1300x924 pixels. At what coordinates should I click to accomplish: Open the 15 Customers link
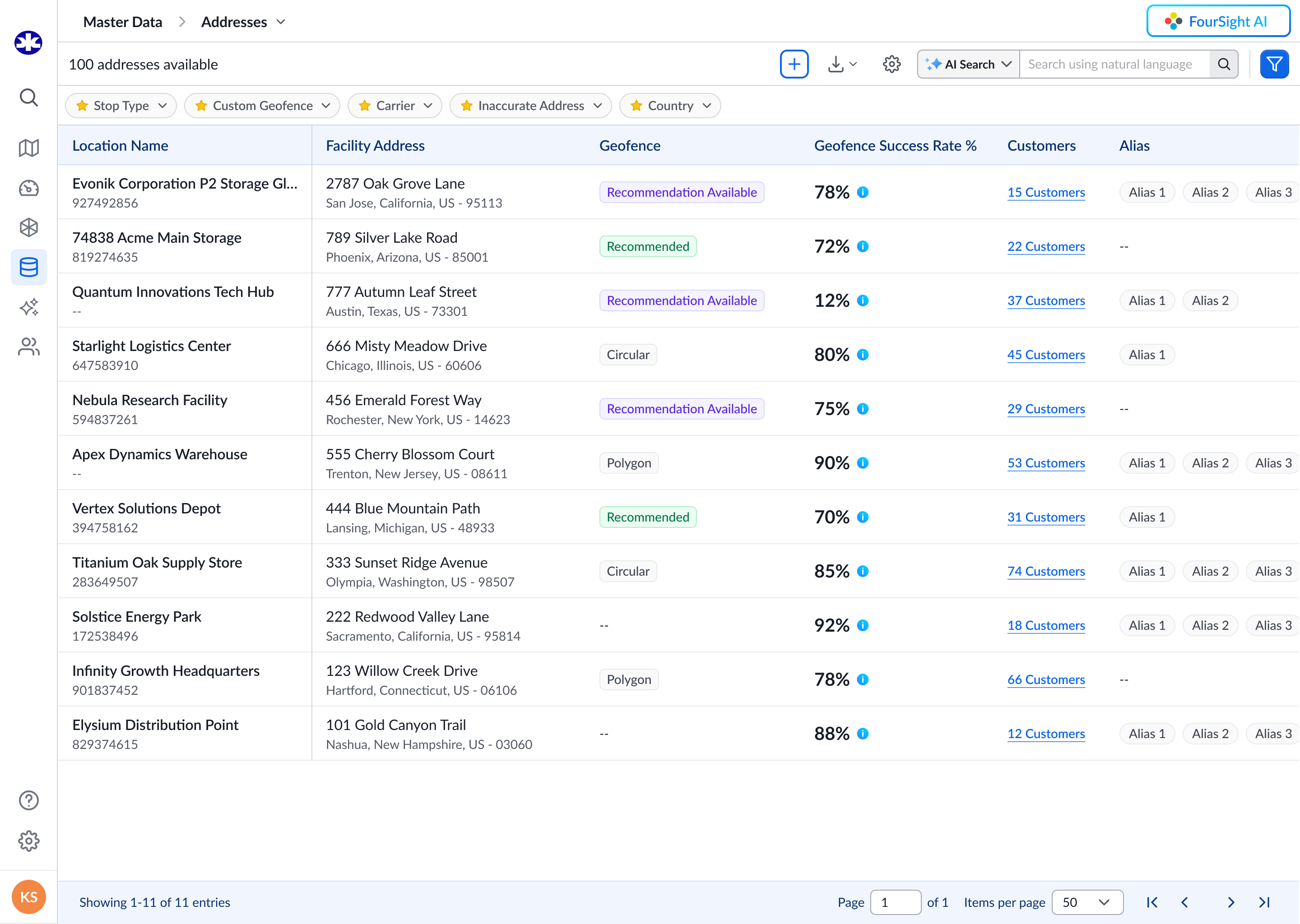coord(1046,192)
